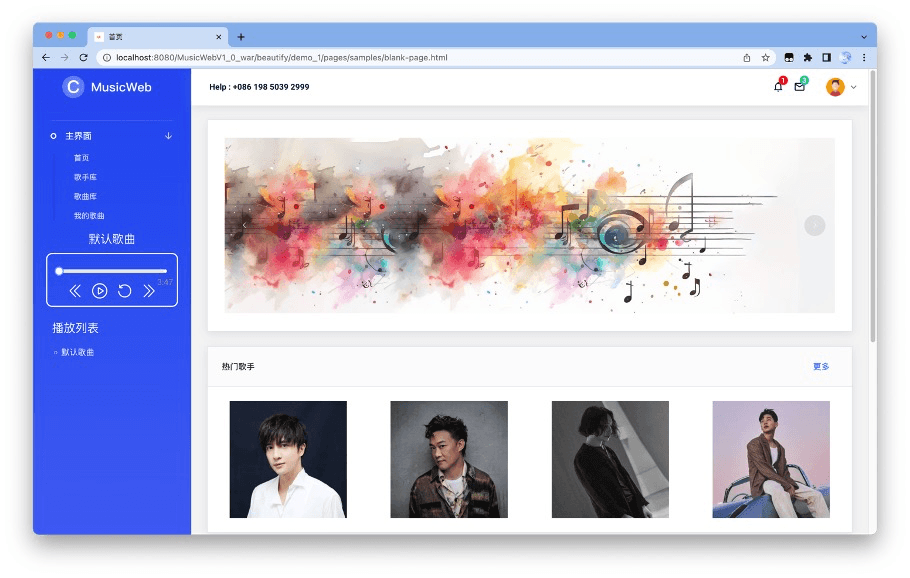The width and height of the screenshot is (910, 578).
Task: Go to next banner slide
Action: pyautogui.click(x=815, y=225)
